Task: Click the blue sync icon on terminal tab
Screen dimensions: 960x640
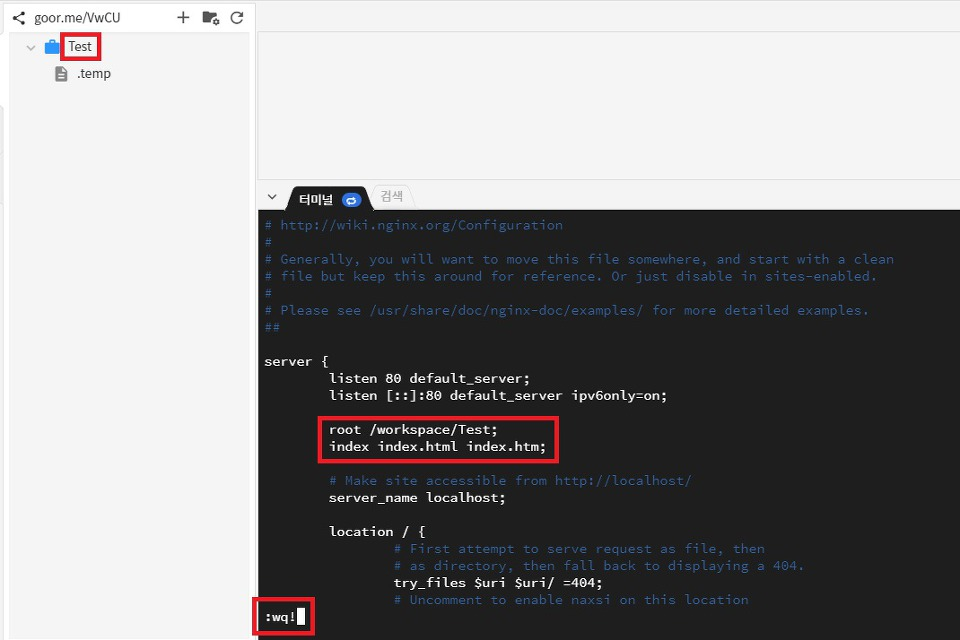Action: 351,200
